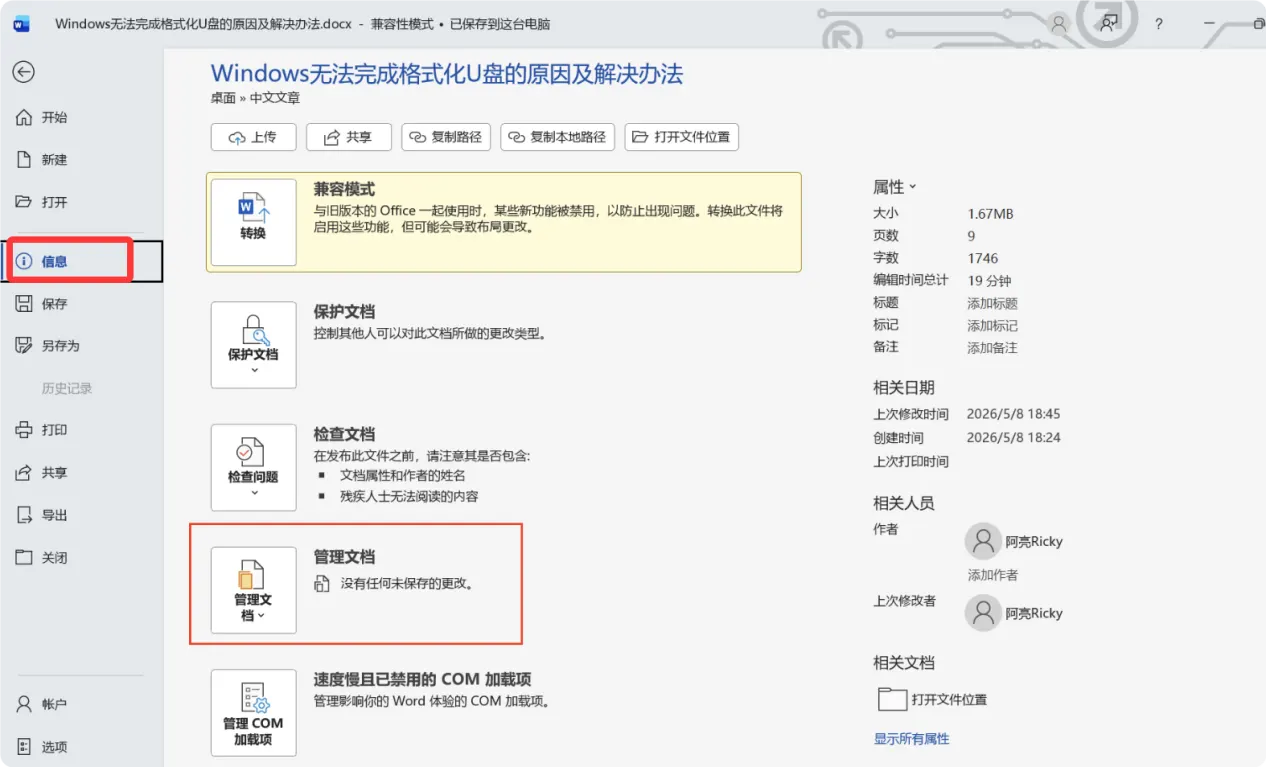
Task: Click the 1746 word count value
Action: (x=983, y=258)
